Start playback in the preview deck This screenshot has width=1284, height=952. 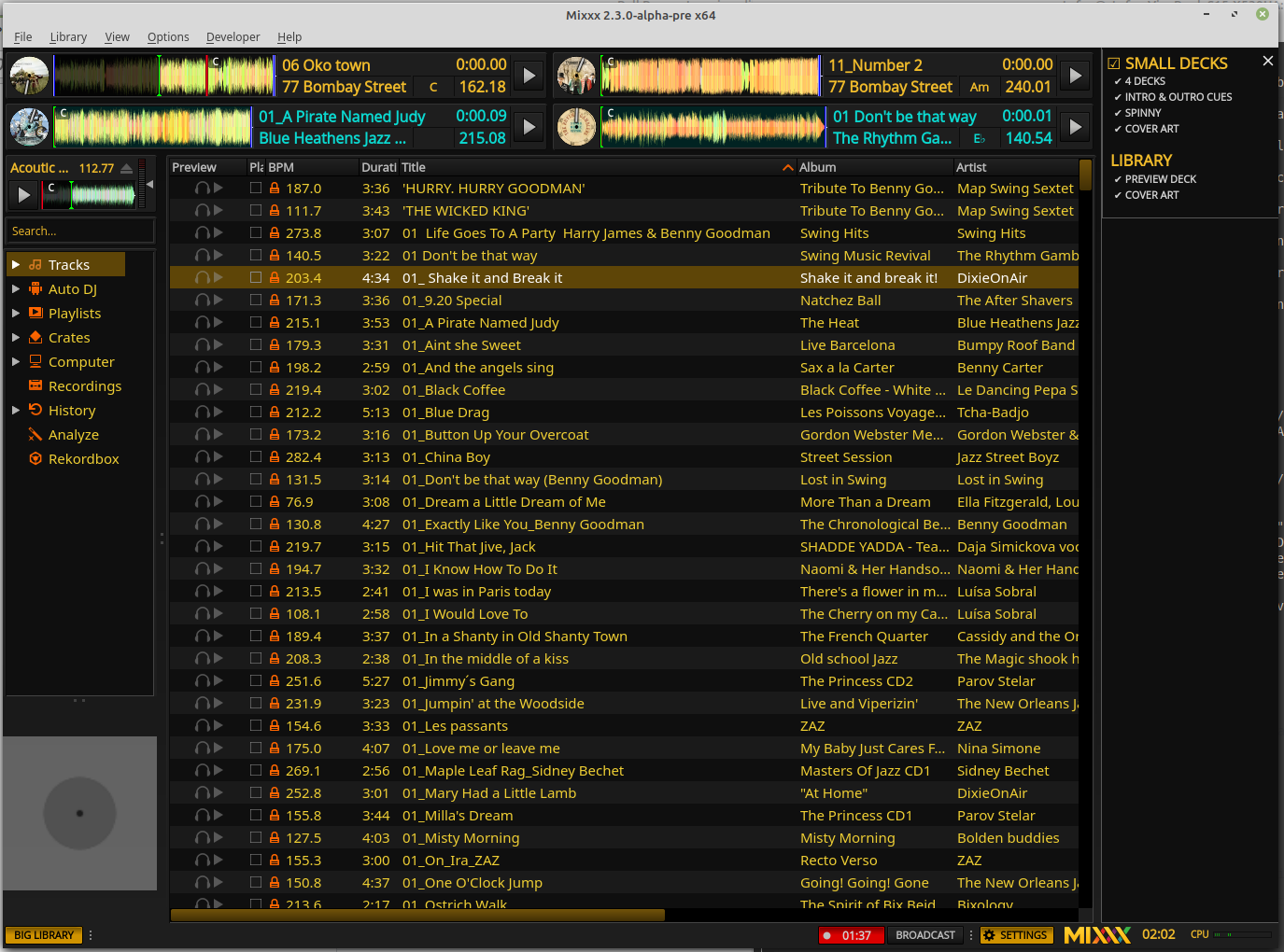click(x=24, y=195)
